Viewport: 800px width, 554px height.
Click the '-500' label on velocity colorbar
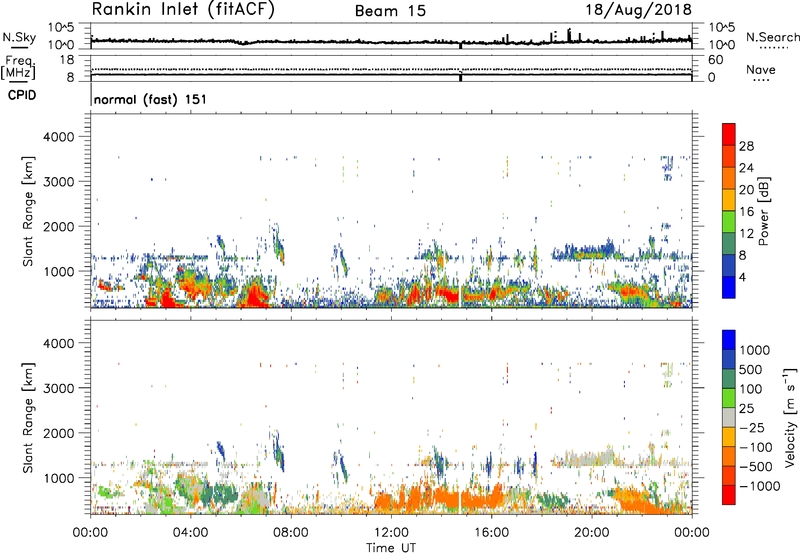(x=756, y=466)
